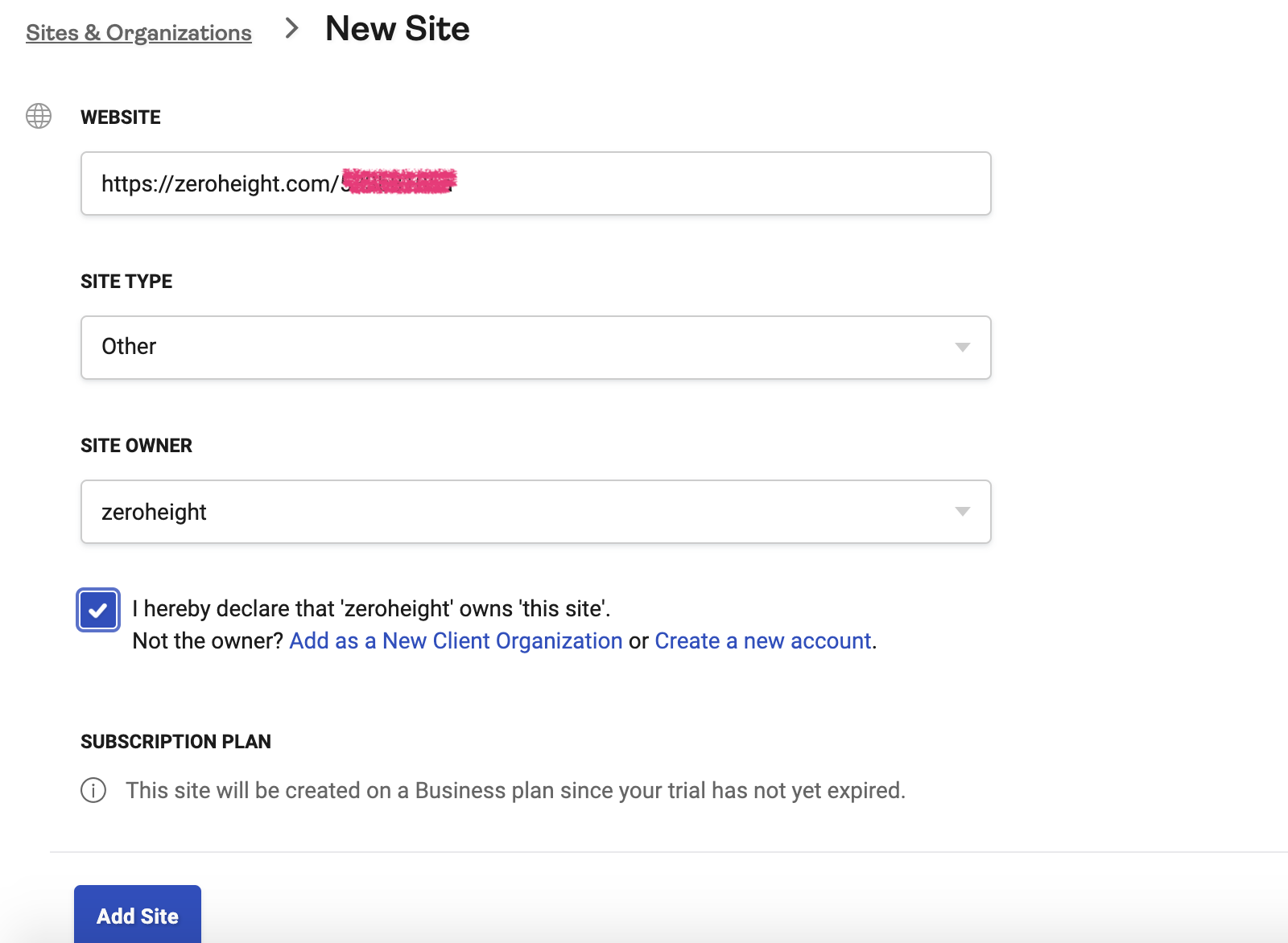The width and height of the screenshot is (1288, 943).
Task: Click Create a new account link
Action: [763, 640]
